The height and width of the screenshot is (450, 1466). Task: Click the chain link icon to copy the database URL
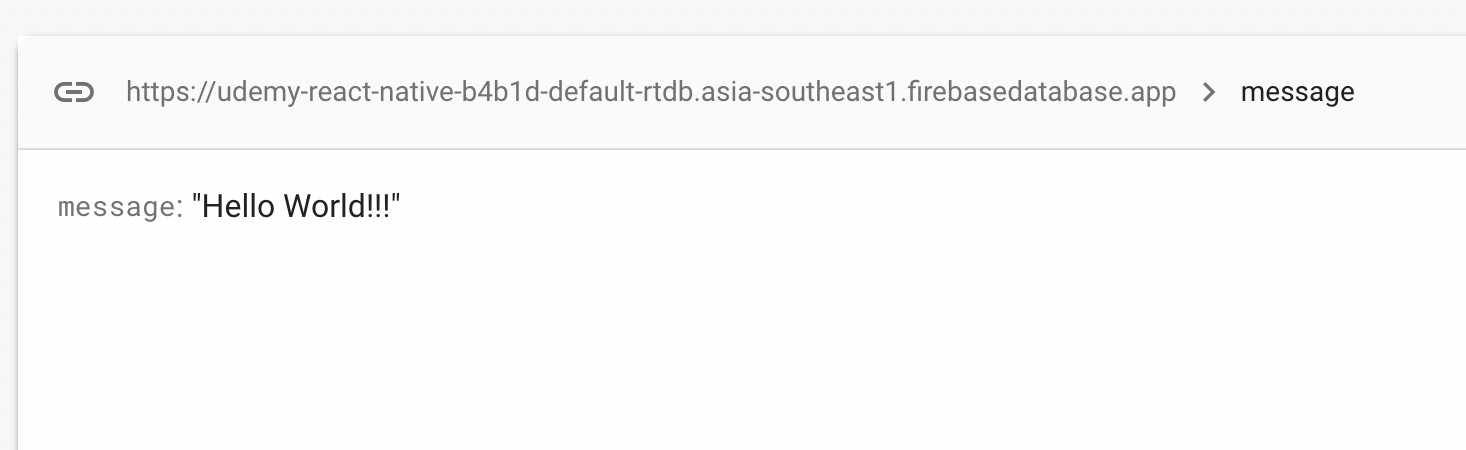(74, 93)
